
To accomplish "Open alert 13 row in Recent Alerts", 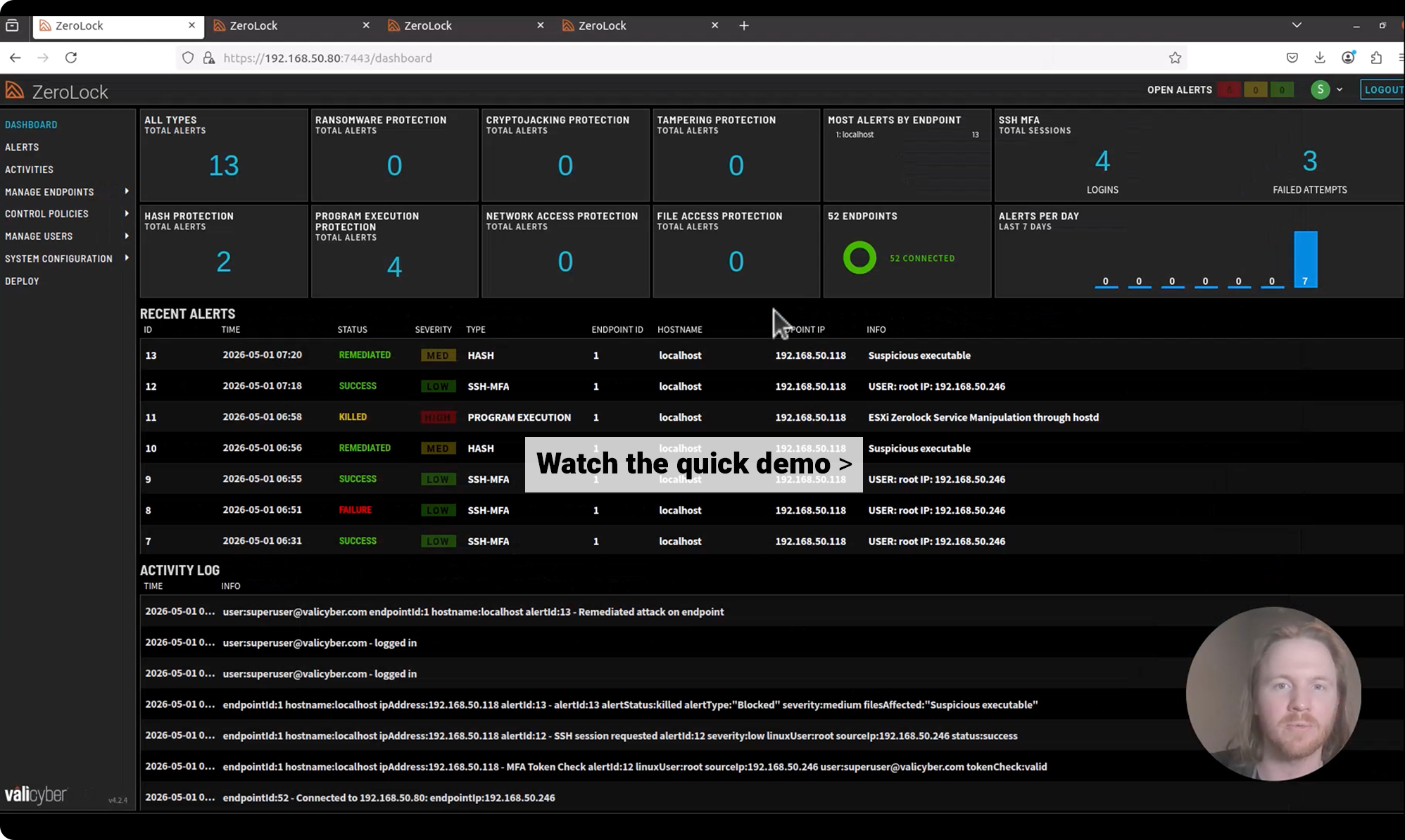I will 772,355.
